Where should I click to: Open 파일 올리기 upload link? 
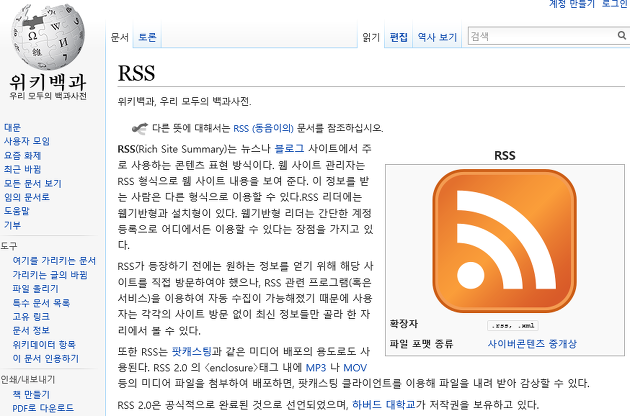click(36, 289)
